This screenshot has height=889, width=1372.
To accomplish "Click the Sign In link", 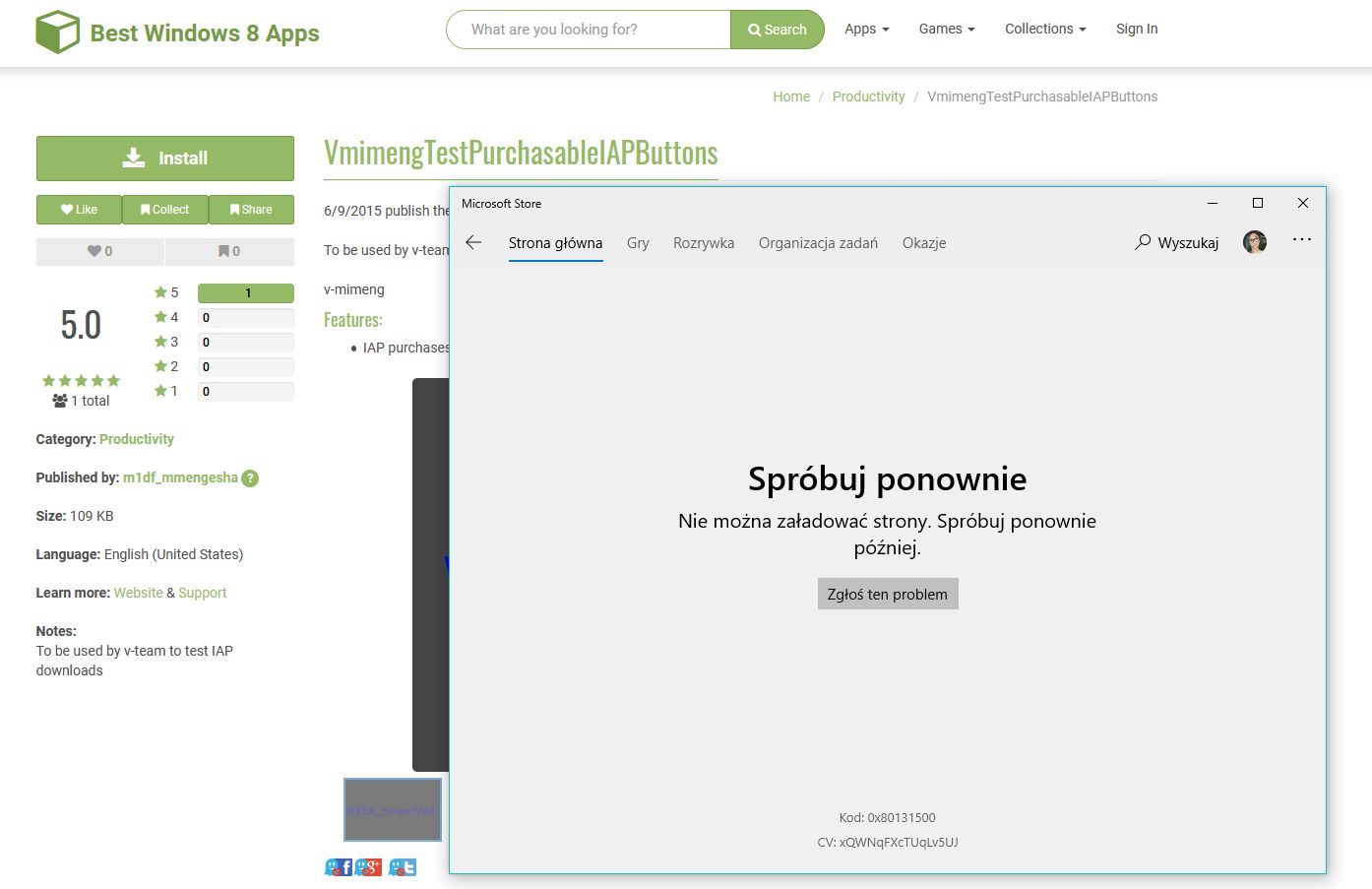I will pyautogui.click(x=1137, y=30).
